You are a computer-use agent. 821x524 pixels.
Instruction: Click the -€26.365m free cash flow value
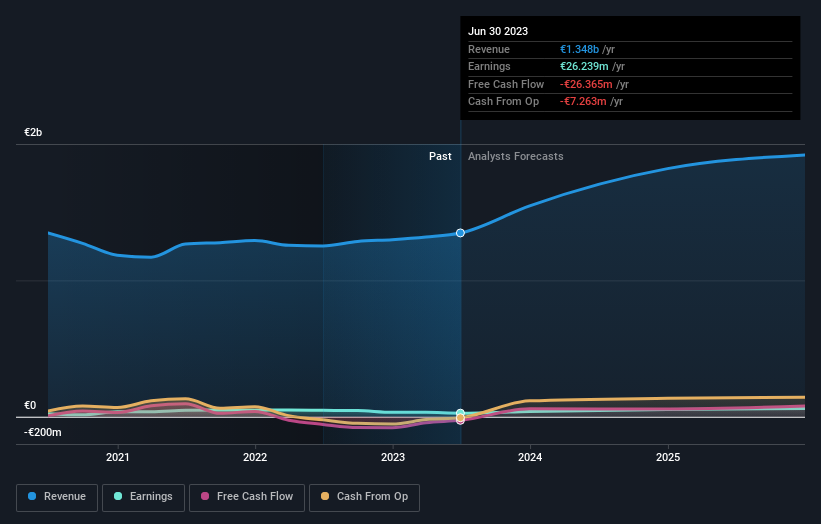click(x=586, y=84)
